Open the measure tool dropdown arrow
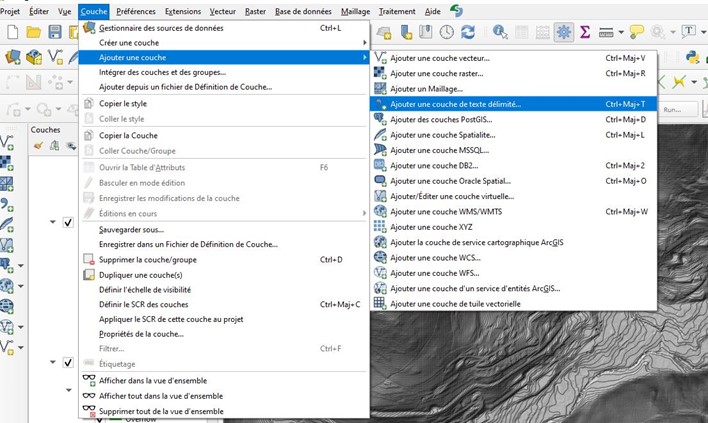 tap(621, 32)
